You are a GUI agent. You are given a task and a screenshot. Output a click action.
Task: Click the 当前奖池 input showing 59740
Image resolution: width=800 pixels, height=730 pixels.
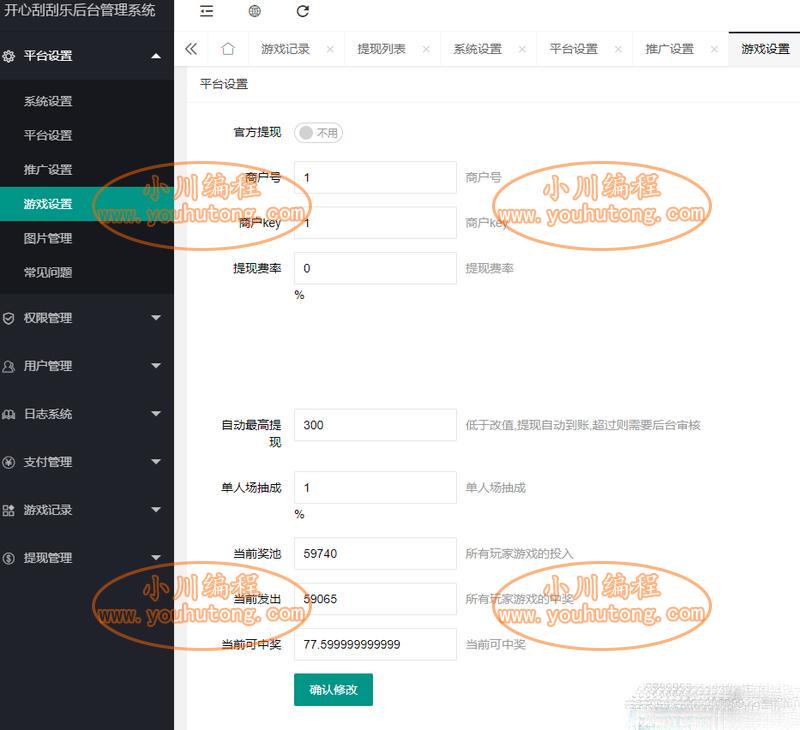[x=375, y=553]
